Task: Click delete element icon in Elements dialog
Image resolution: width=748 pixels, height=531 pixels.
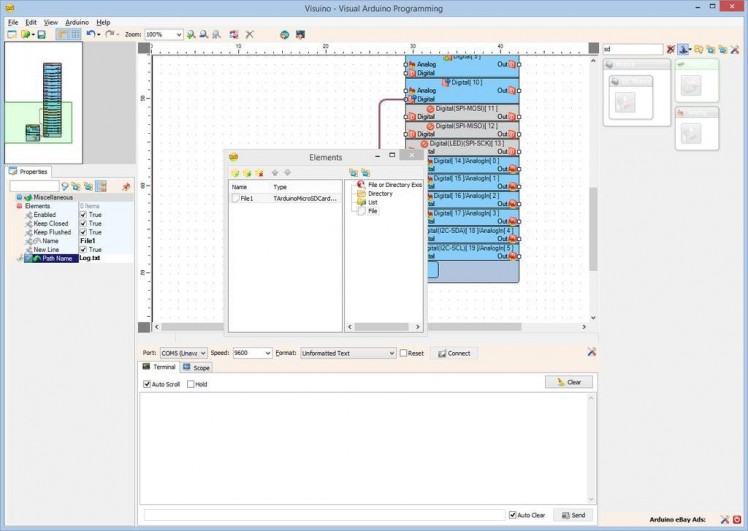Action: tap(260, 172)
